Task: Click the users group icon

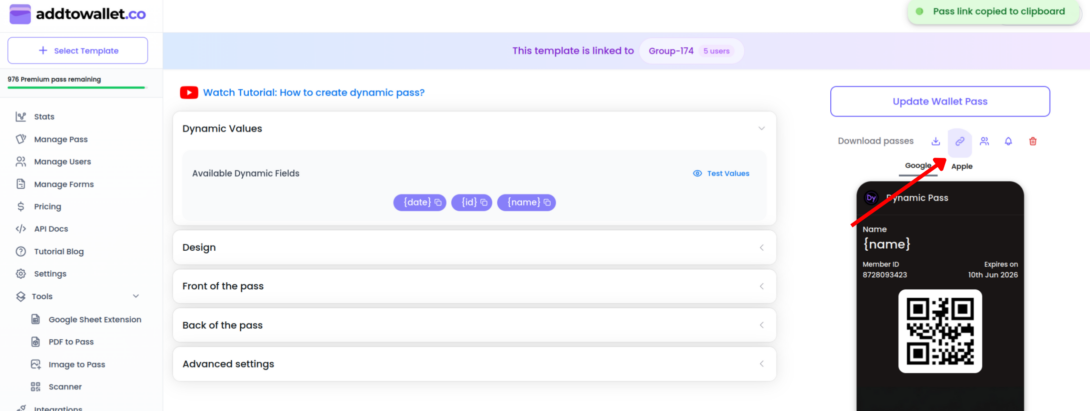Action: 984,141
